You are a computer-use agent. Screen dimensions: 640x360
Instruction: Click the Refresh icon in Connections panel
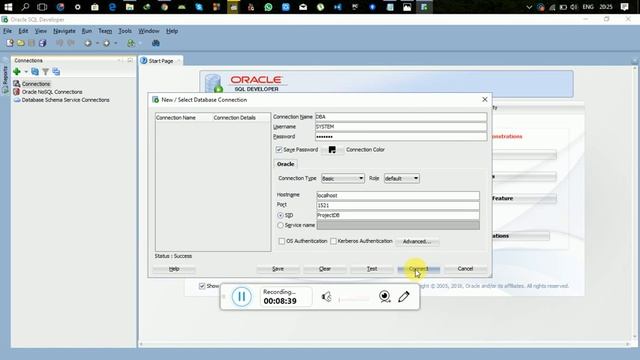coord(35,72)
